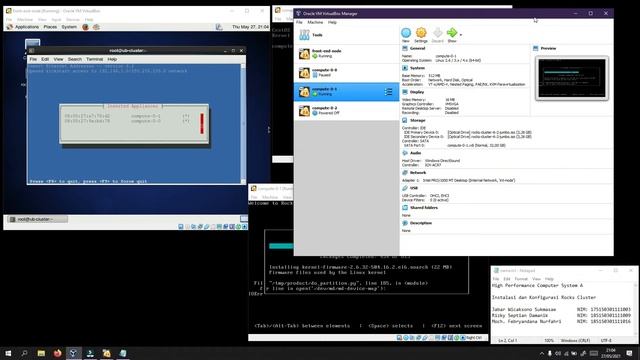
Task: Open Windows Start menu
Action: [8, 353]
